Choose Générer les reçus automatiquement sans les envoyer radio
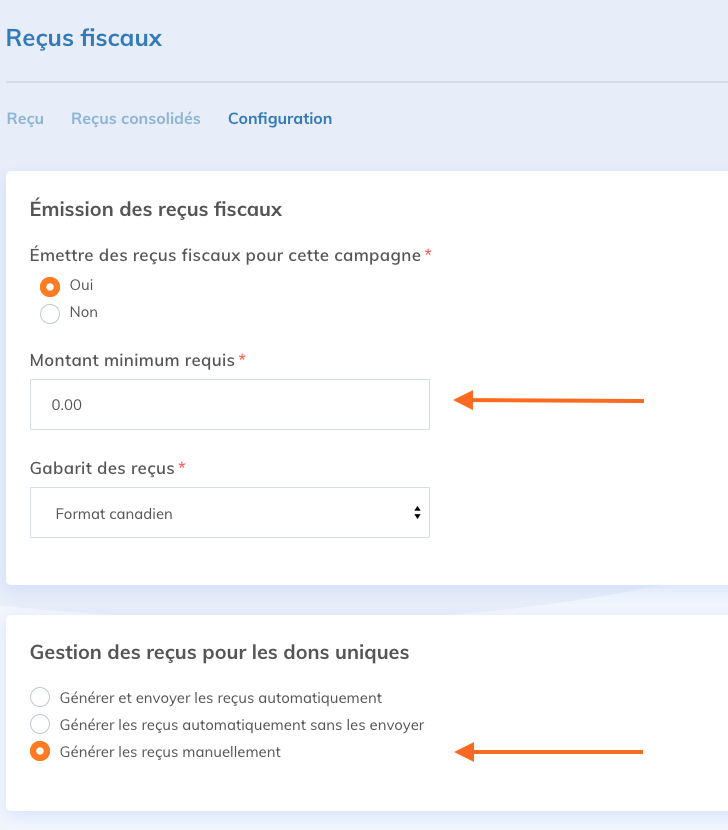The image size is (728, 830). coord(40,725)
